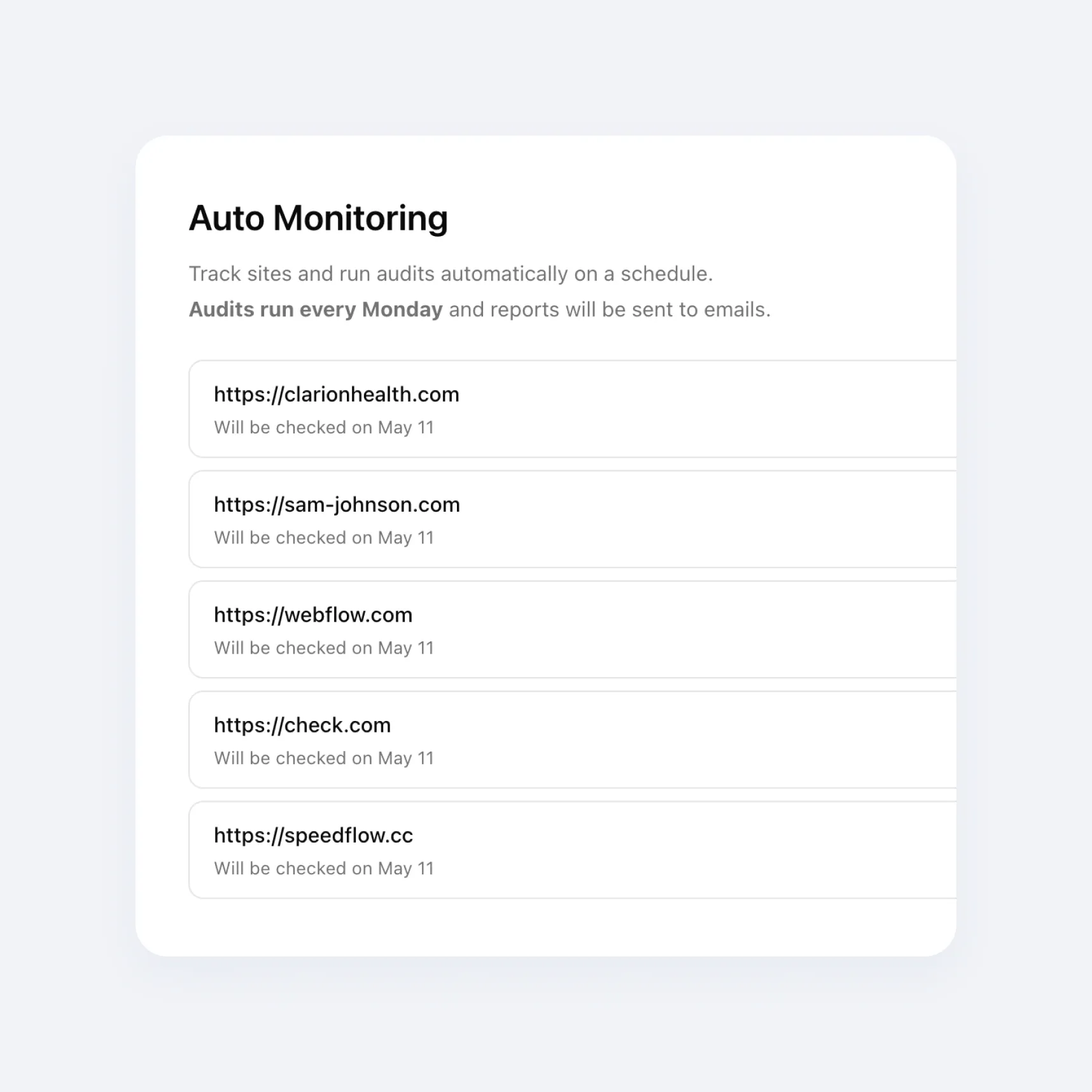The height and width of the screenshot is (1092, 1092).
Task: Follow the https://speedflow.cc link text
Action: 313,835
